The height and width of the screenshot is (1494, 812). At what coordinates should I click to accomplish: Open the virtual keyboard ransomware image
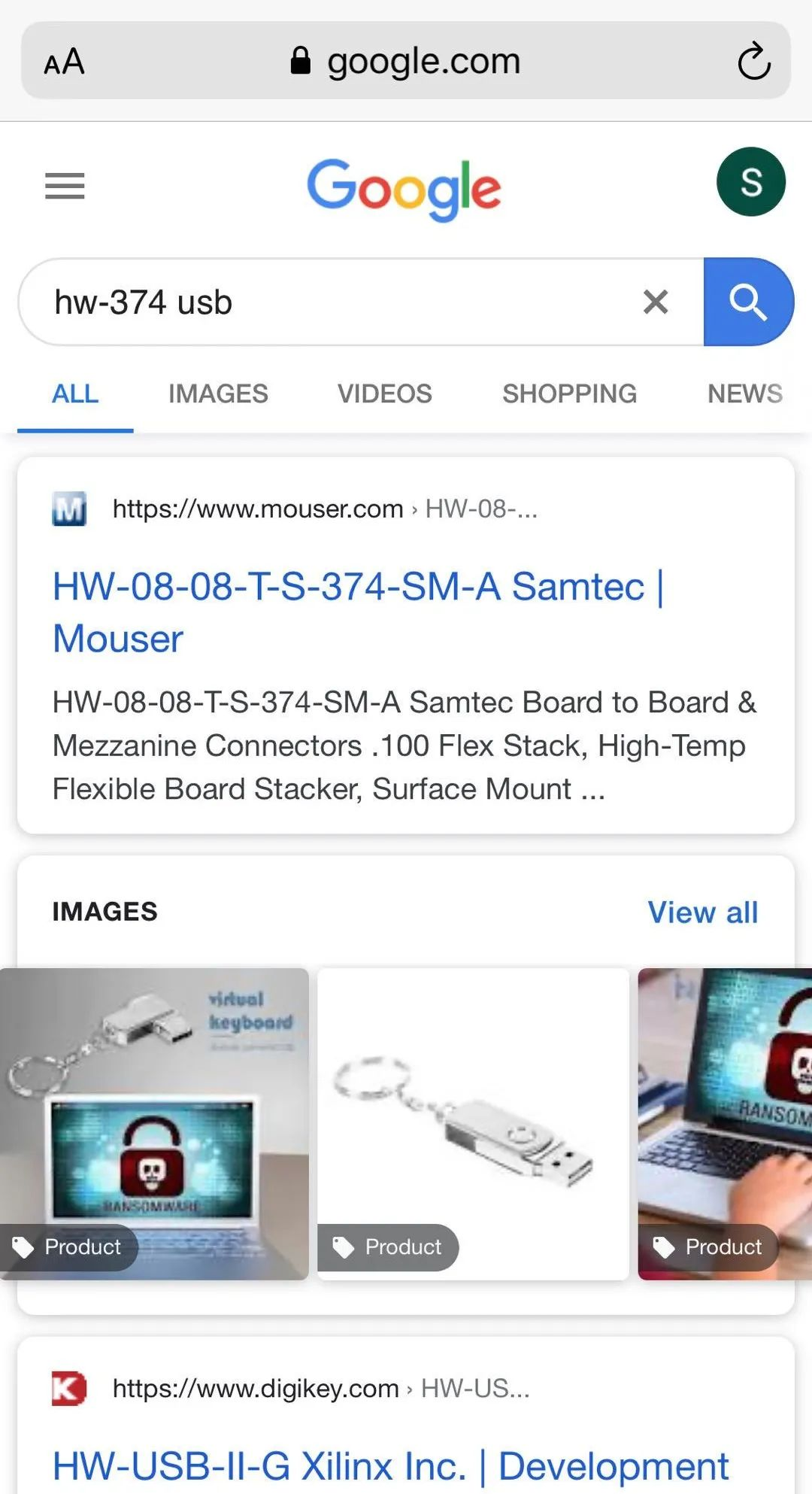tap(154, 1123)
